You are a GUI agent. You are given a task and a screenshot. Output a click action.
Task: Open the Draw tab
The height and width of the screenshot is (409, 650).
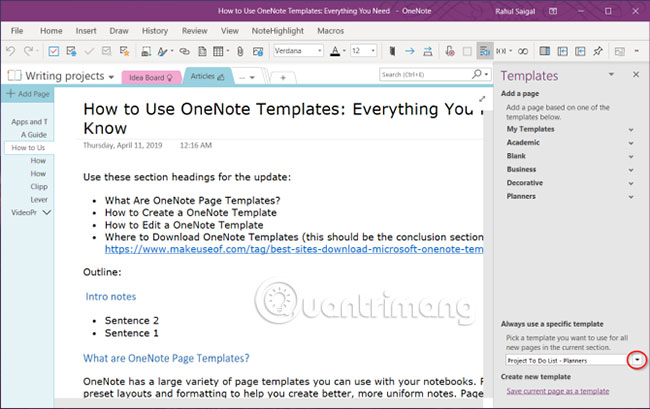point(119,31)
